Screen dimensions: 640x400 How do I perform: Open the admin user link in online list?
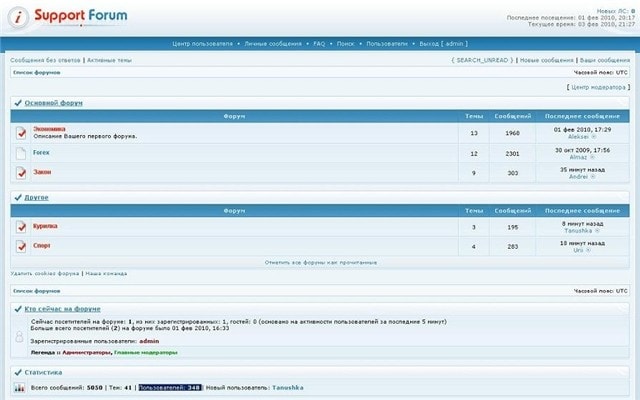pos(149,341)
